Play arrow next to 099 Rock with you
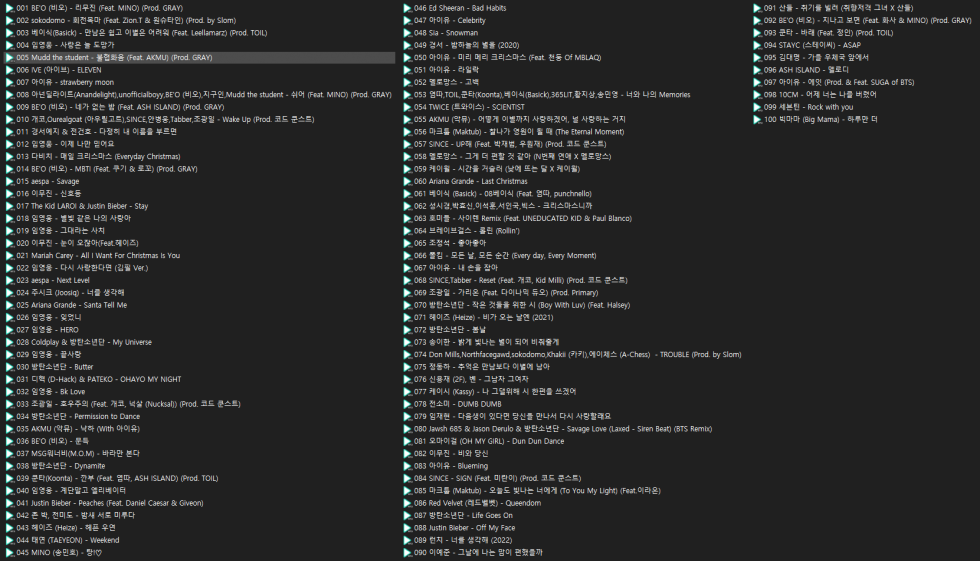This screenshot has height=561, width=980. pos(758,107)
